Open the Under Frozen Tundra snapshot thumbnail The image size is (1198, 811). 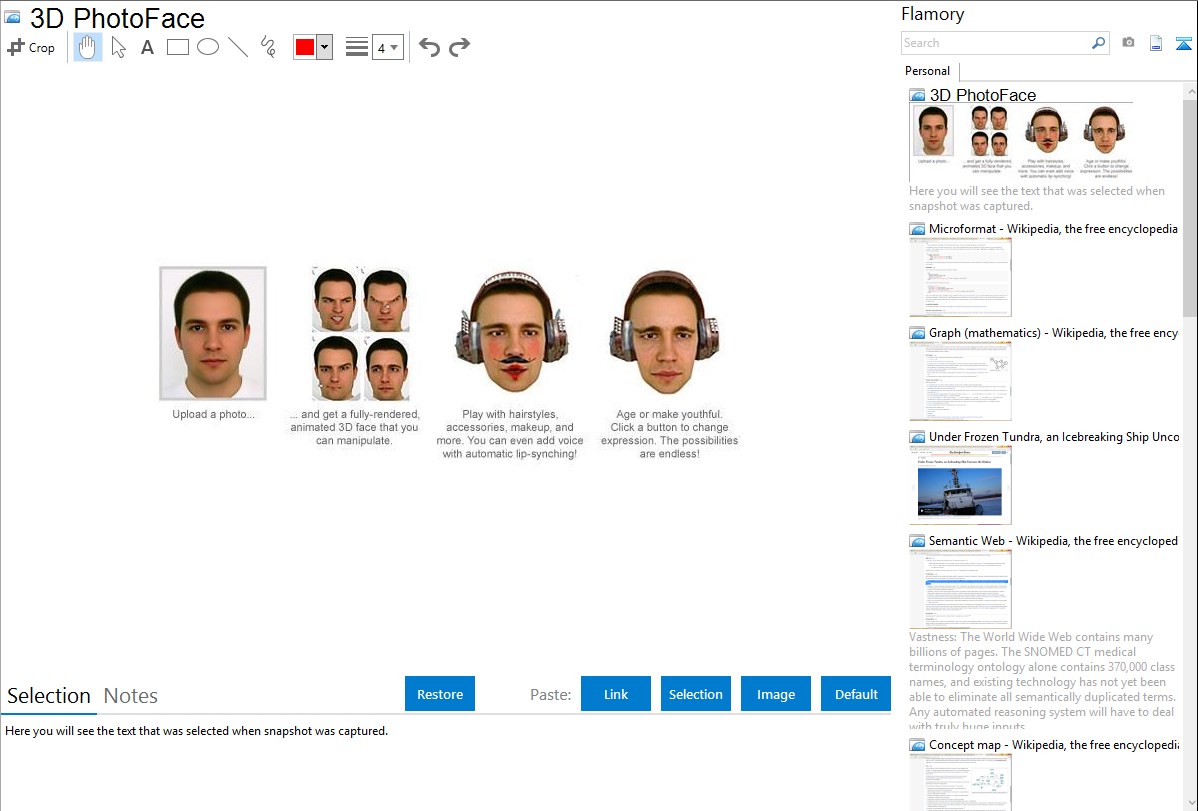960,485
